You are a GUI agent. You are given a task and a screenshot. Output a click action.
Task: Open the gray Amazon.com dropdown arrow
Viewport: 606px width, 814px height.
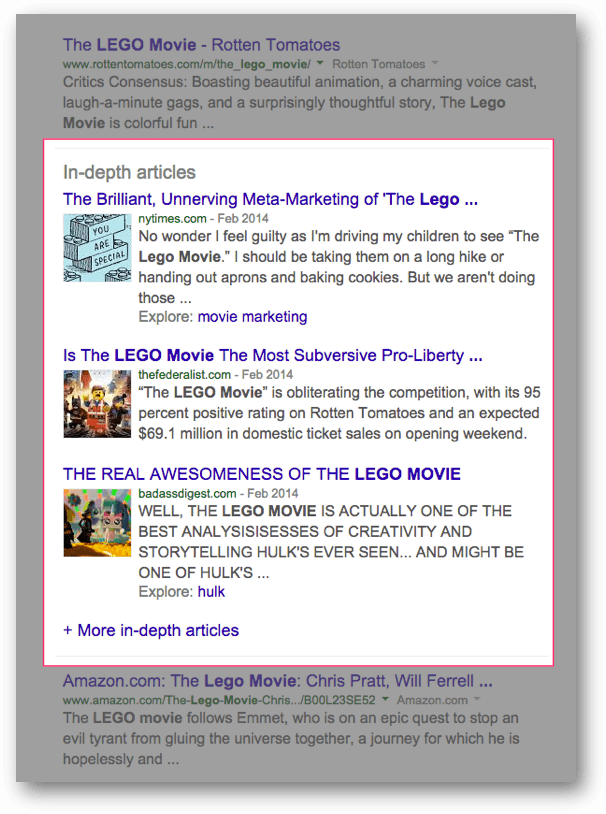[x=477, y=699]
